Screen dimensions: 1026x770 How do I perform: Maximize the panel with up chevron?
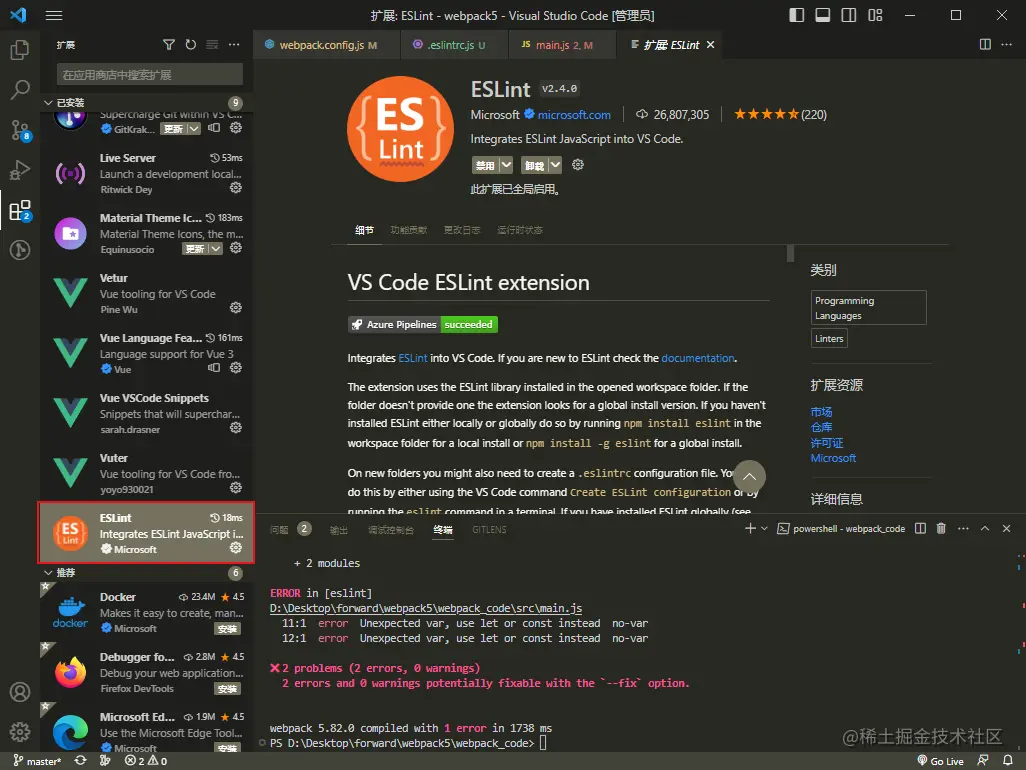(985, 529)
